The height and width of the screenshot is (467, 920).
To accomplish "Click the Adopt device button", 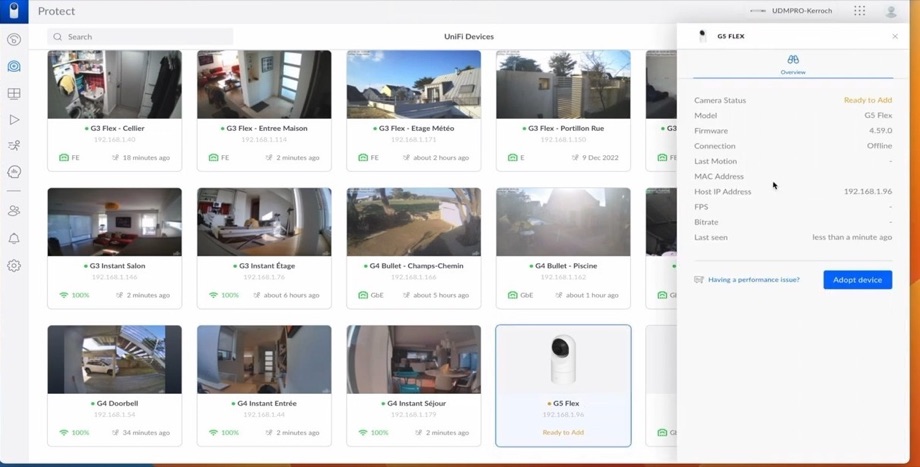I will click(857, 280).
